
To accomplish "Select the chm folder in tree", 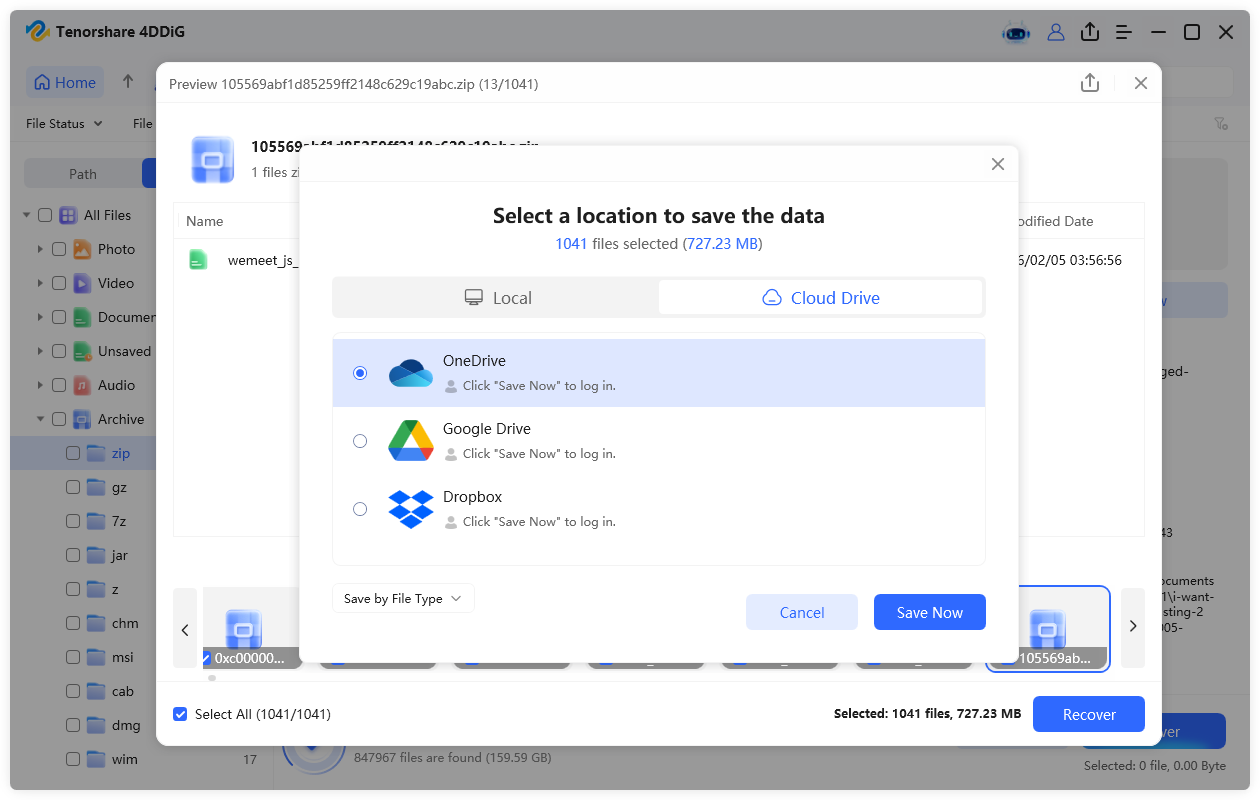I will pyautogui.click(x=125, y=623).
